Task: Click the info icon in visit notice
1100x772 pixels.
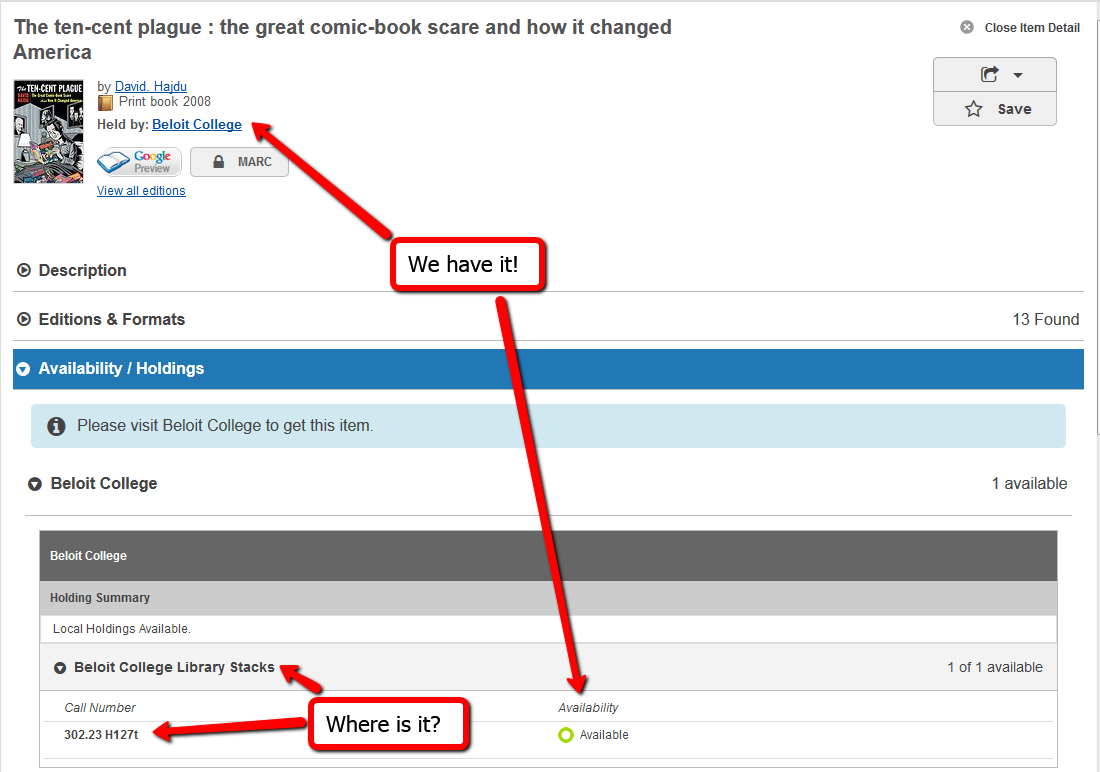Action: [x=56, y=426]
